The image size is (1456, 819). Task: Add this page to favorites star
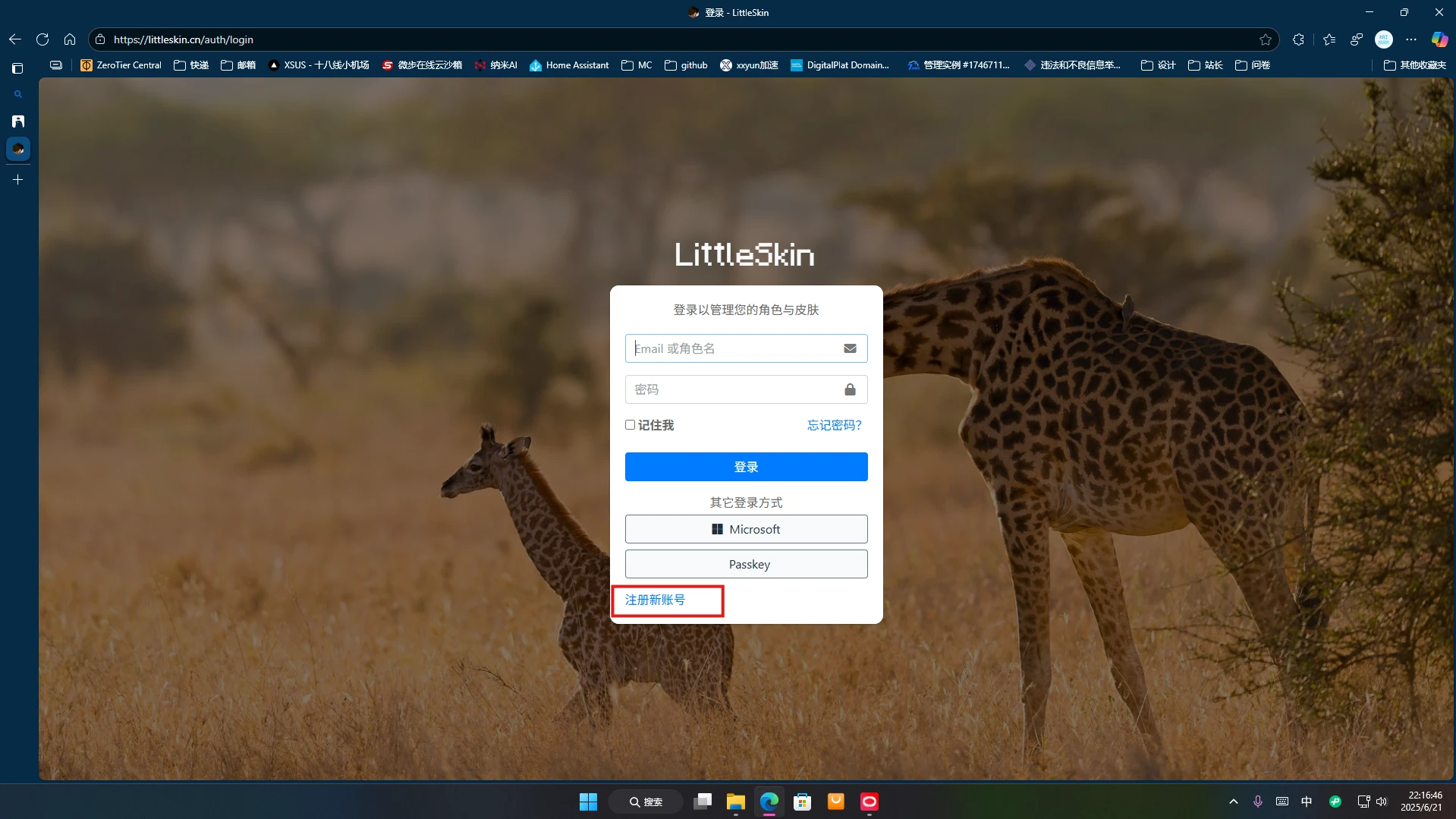pyautogui.click(x=1266, y=39)
